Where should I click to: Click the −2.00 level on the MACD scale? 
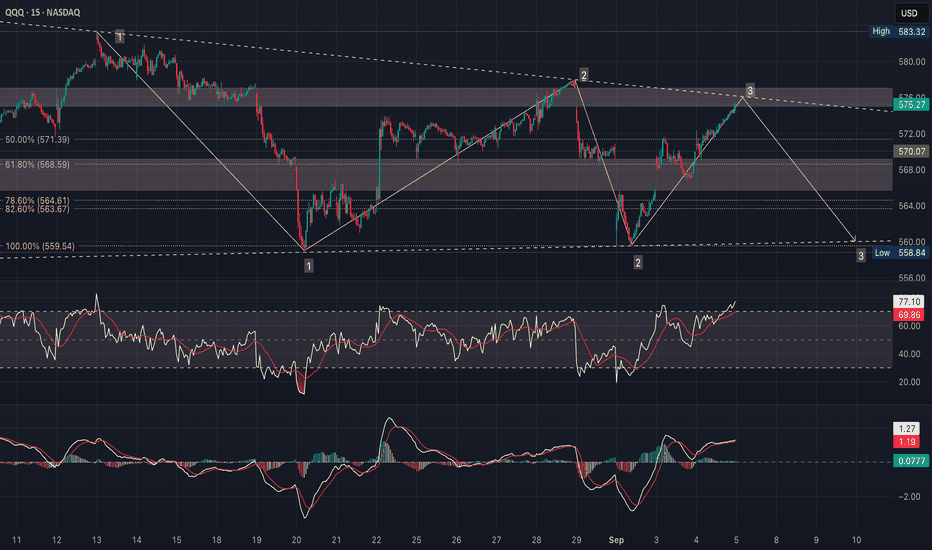[909, 497]
